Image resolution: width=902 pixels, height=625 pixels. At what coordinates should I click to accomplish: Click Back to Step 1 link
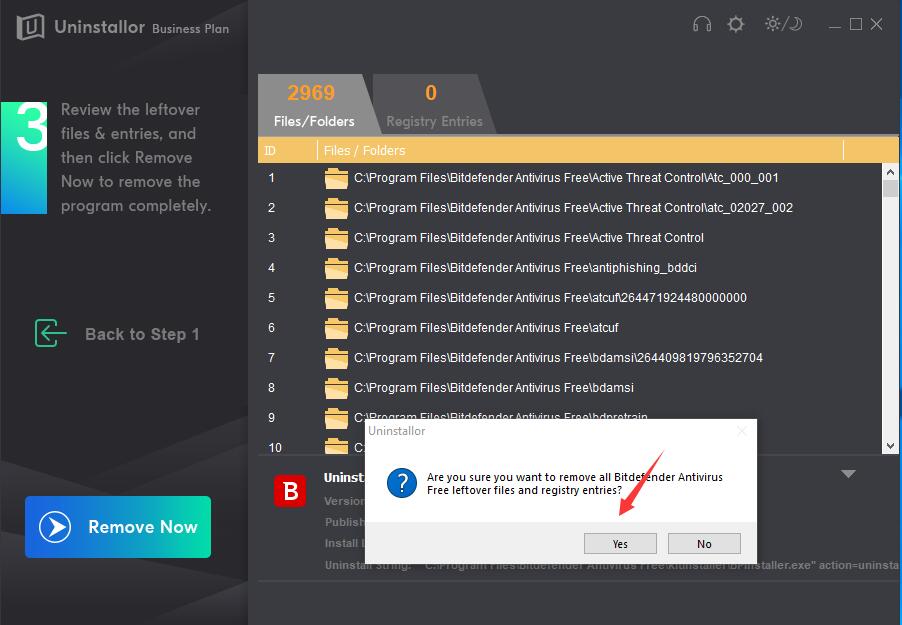pos(142,334)
